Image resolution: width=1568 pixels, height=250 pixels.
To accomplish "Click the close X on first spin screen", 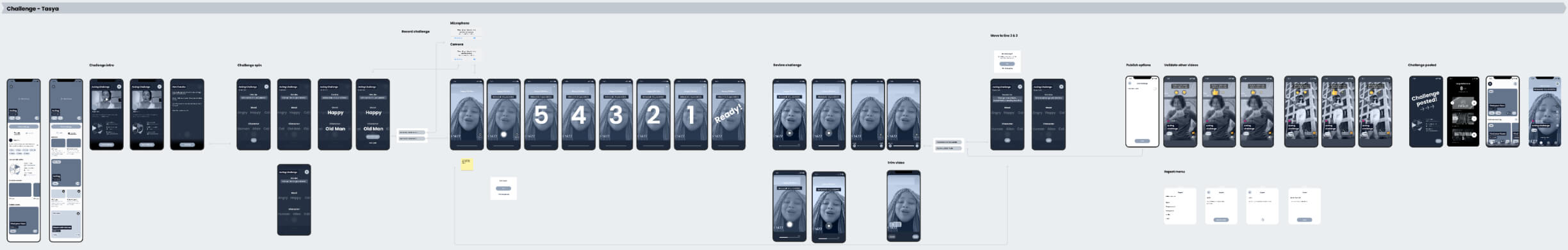I will coord(266,87).
